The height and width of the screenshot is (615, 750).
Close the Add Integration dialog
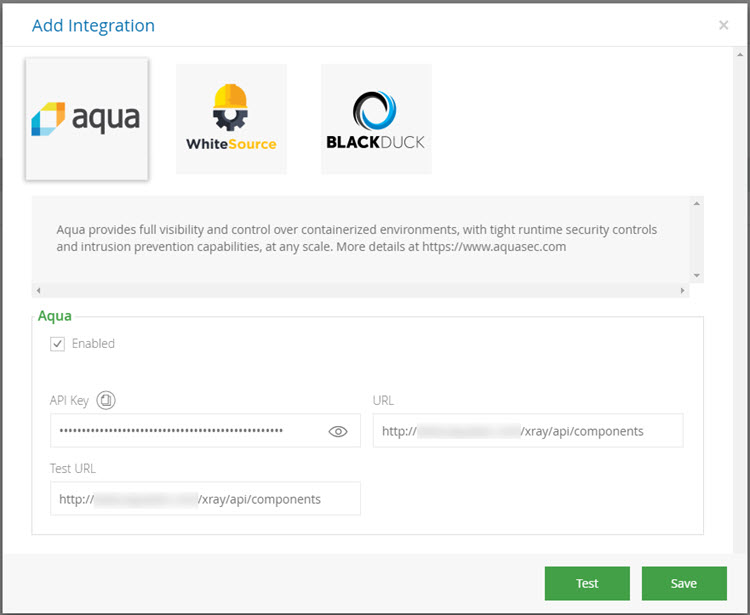(x=723, y=25)
